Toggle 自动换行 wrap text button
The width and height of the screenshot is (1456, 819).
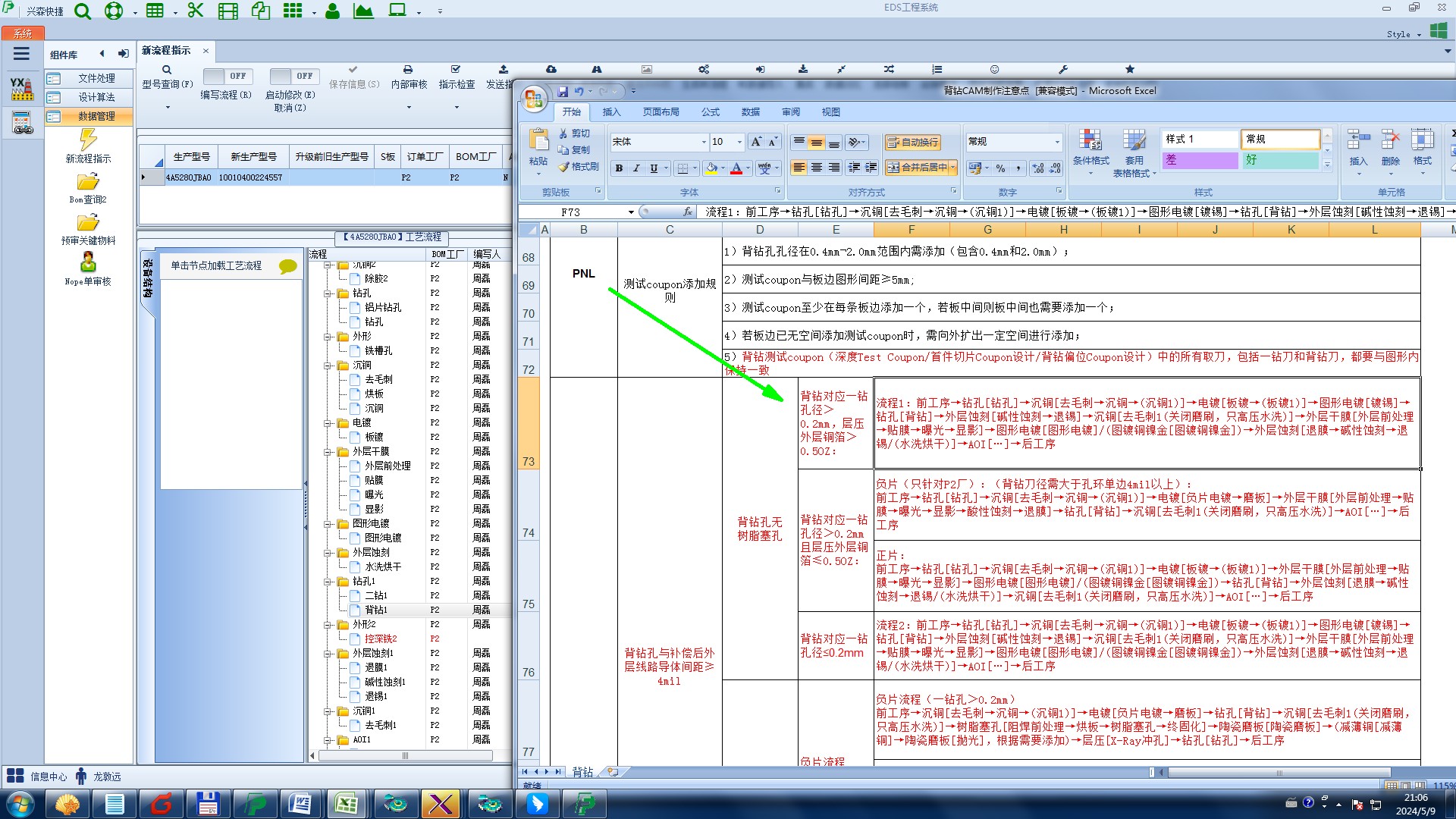[912, 142]
